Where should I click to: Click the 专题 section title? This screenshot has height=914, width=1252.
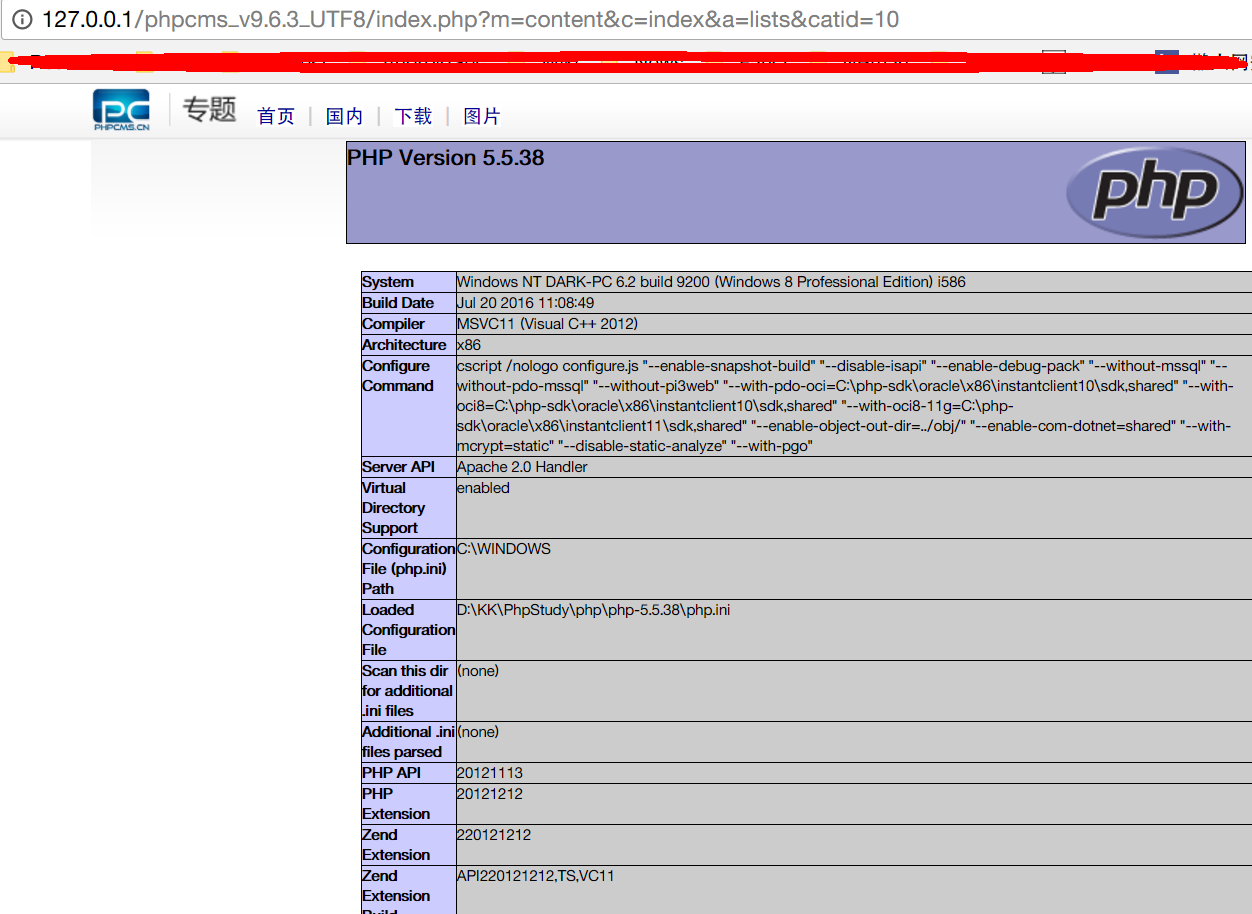coord(207,112)
